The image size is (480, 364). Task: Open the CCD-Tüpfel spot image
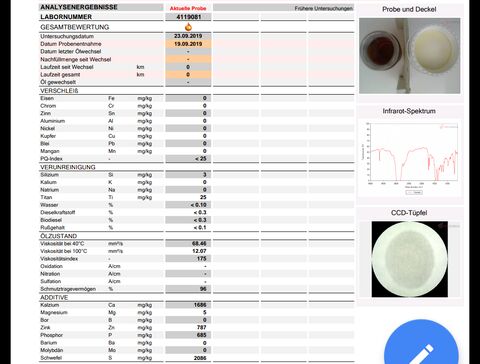tap(410, 259)
